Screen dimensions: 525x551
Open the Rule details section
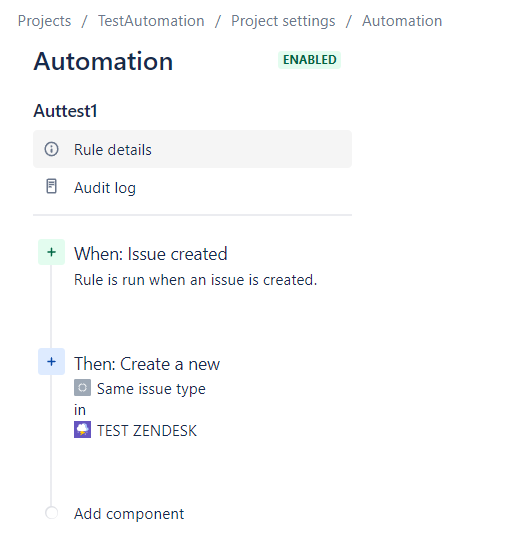pyautogui.click(x=192, y=149)
